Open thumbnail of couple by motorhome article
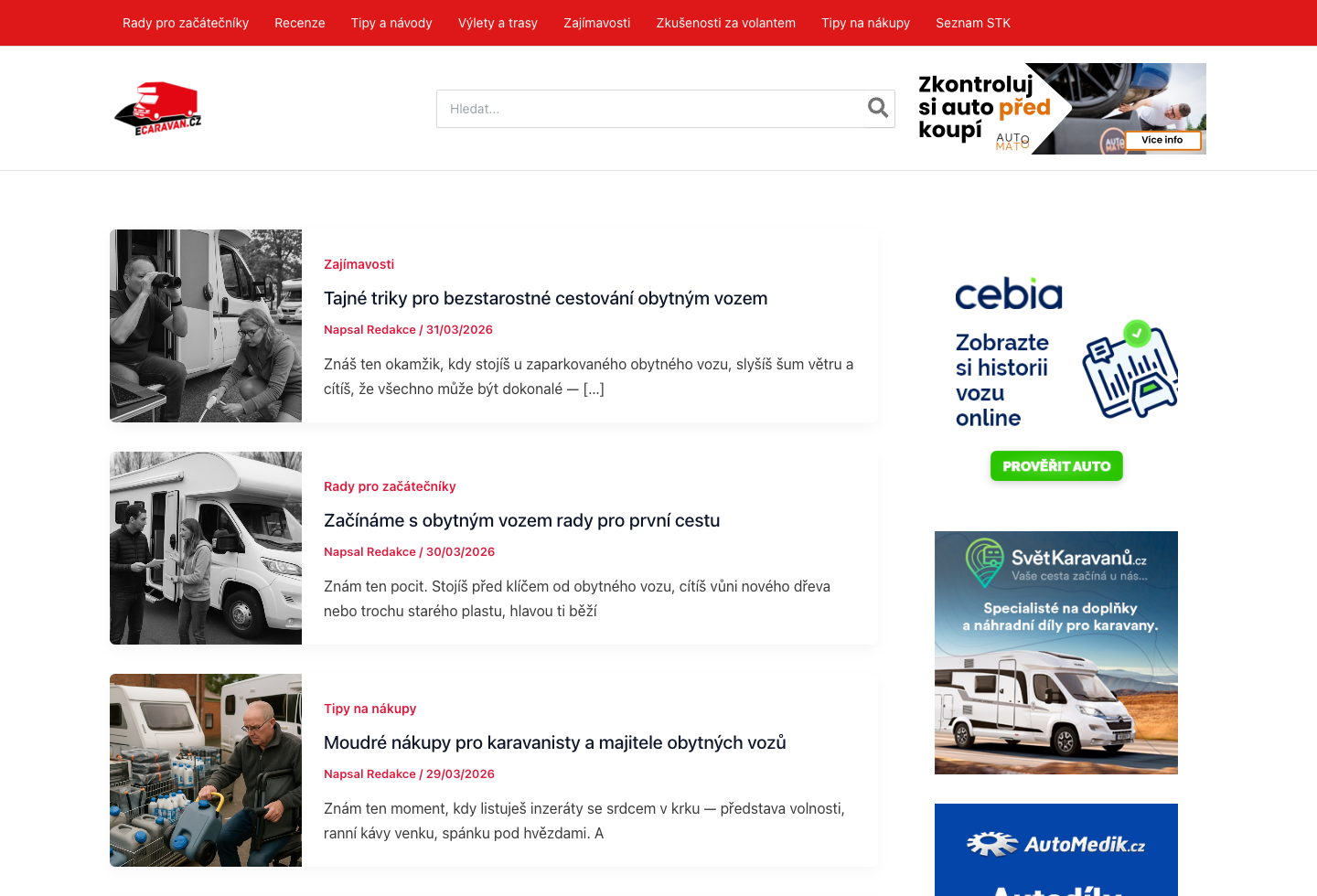The height and width of the screenshot is (896, 1317). (x=206, y=548)
